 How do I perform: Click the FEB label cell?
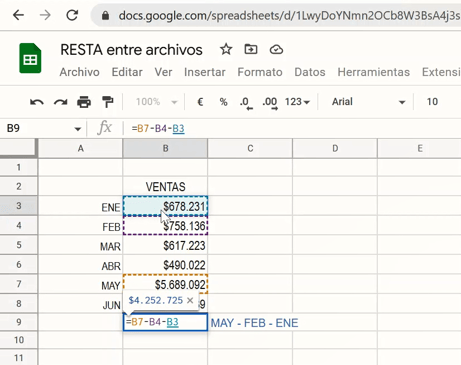(x=80, y=226)
